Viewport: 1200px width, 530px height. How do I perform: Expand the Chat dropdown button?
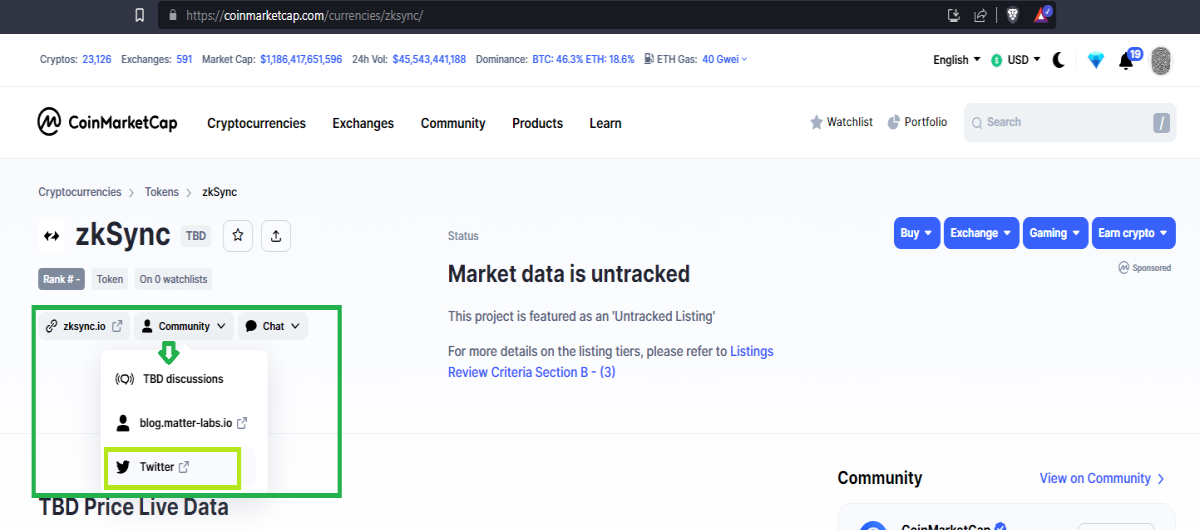click(273, 326)
